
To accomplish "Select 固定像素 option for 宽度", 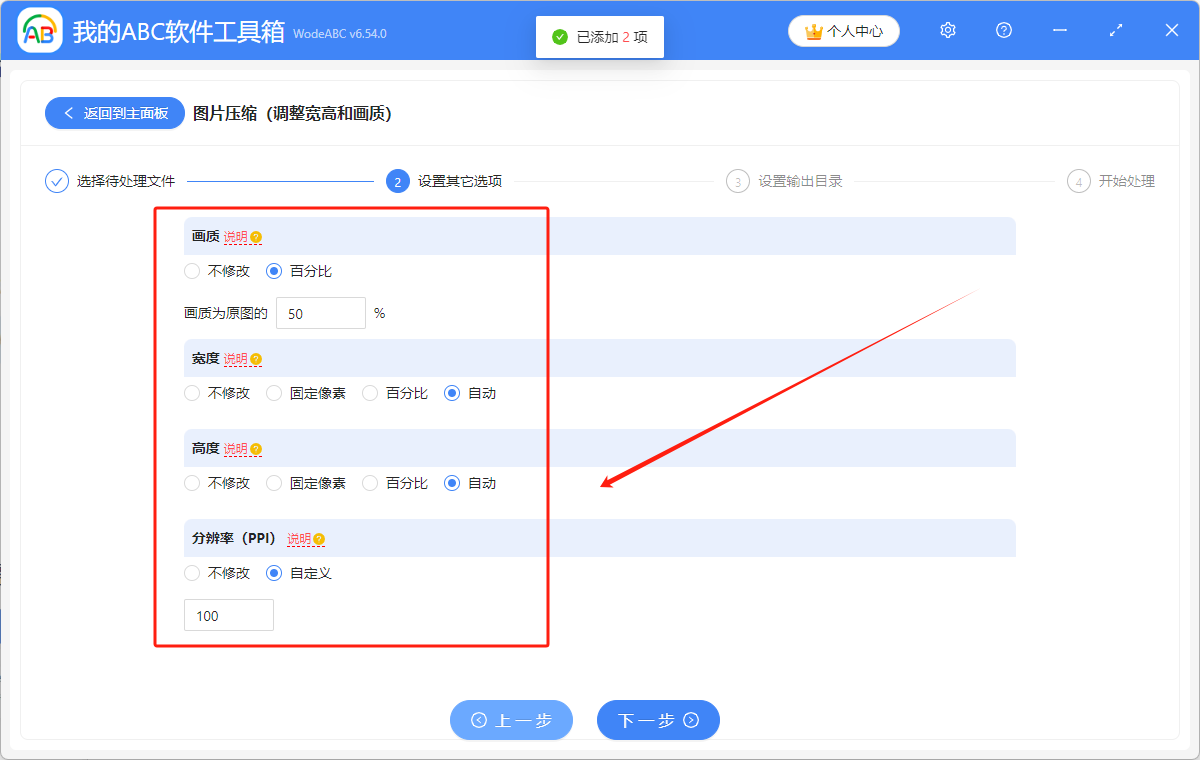I will (274, 392).
